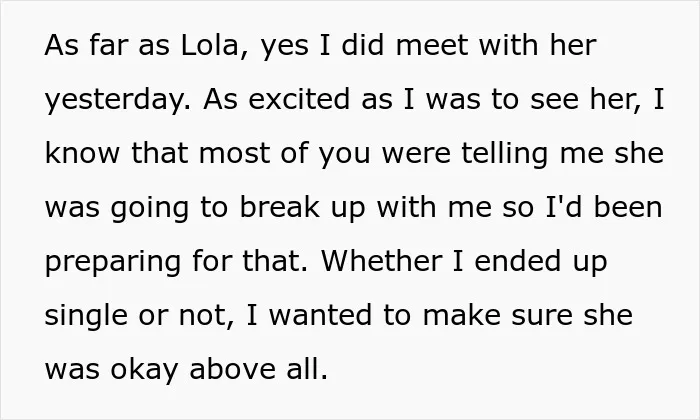Click the word "most" in the third line
Screen dimensions: 700x420
234,153
